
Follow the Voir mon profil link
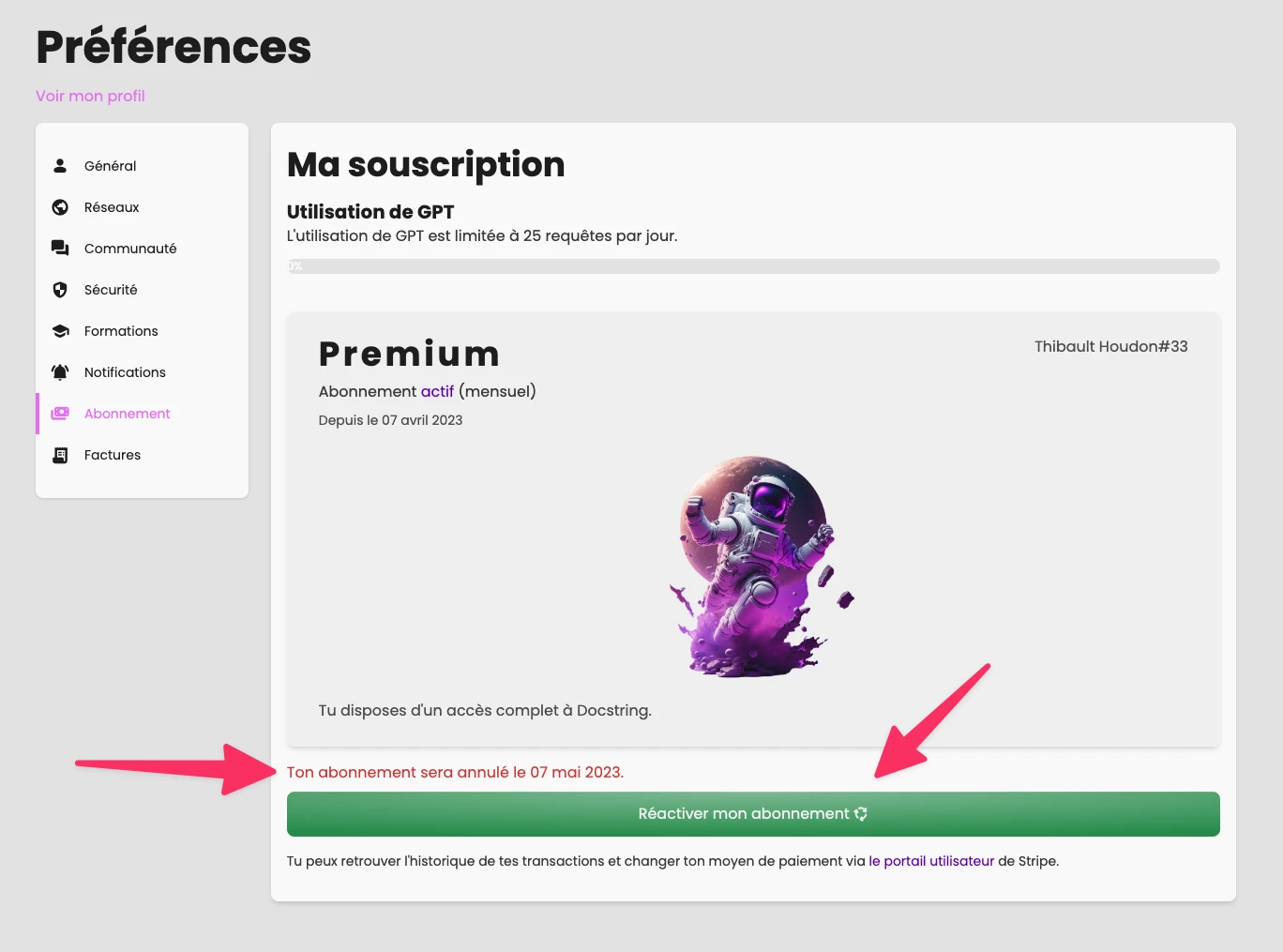tap(90, 96)
